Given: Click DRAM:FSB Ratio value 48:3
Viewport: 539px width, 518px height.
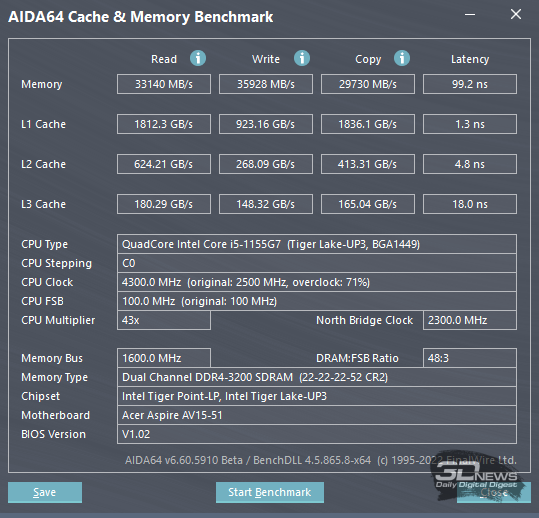Looking at the screenshot, I should tap(470, 358).
